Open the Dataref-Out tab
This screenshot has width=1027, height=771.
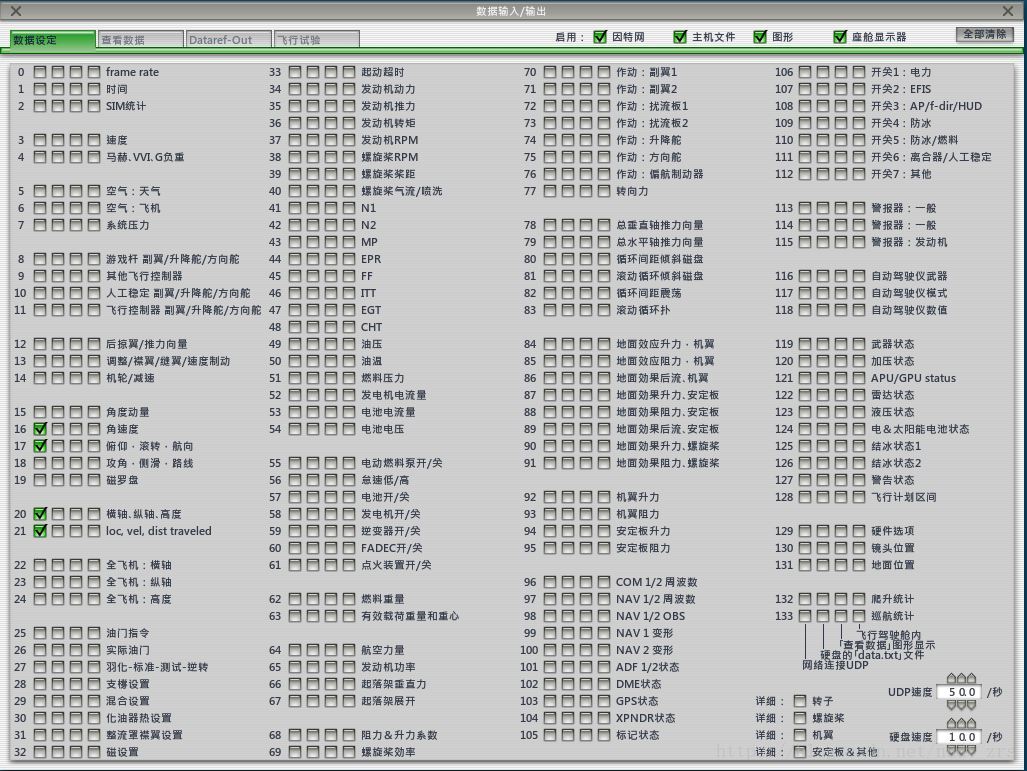pyautogui.click(x=228, y=39)
